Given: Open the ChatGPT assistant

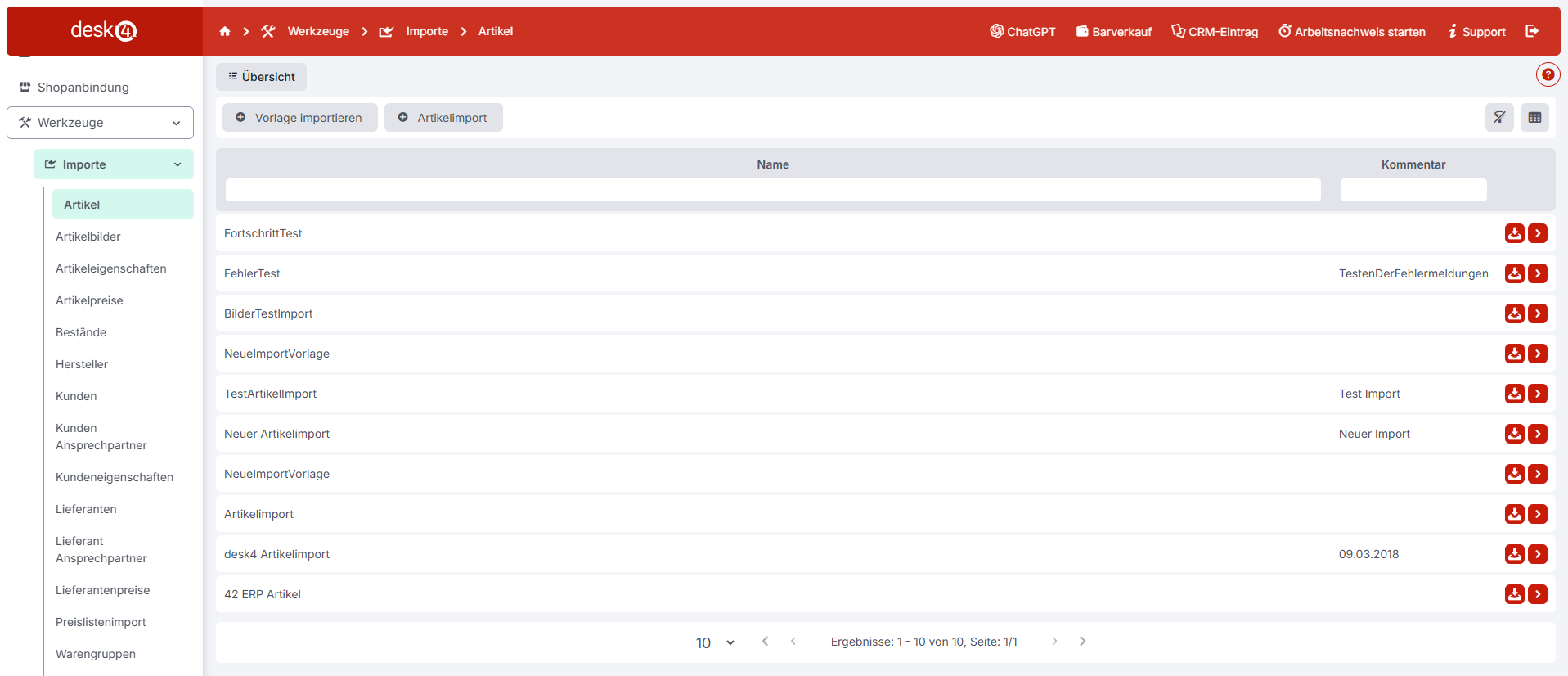Looking at the screenshot, I should [x=1022, y=31].
